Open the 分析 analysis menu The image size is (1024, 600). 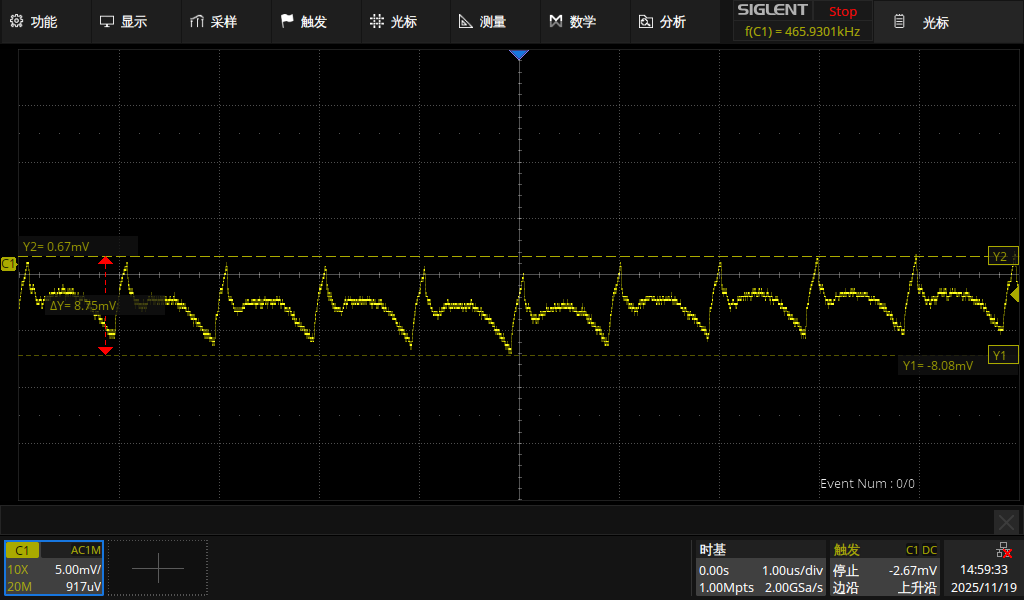coord(662,21)
